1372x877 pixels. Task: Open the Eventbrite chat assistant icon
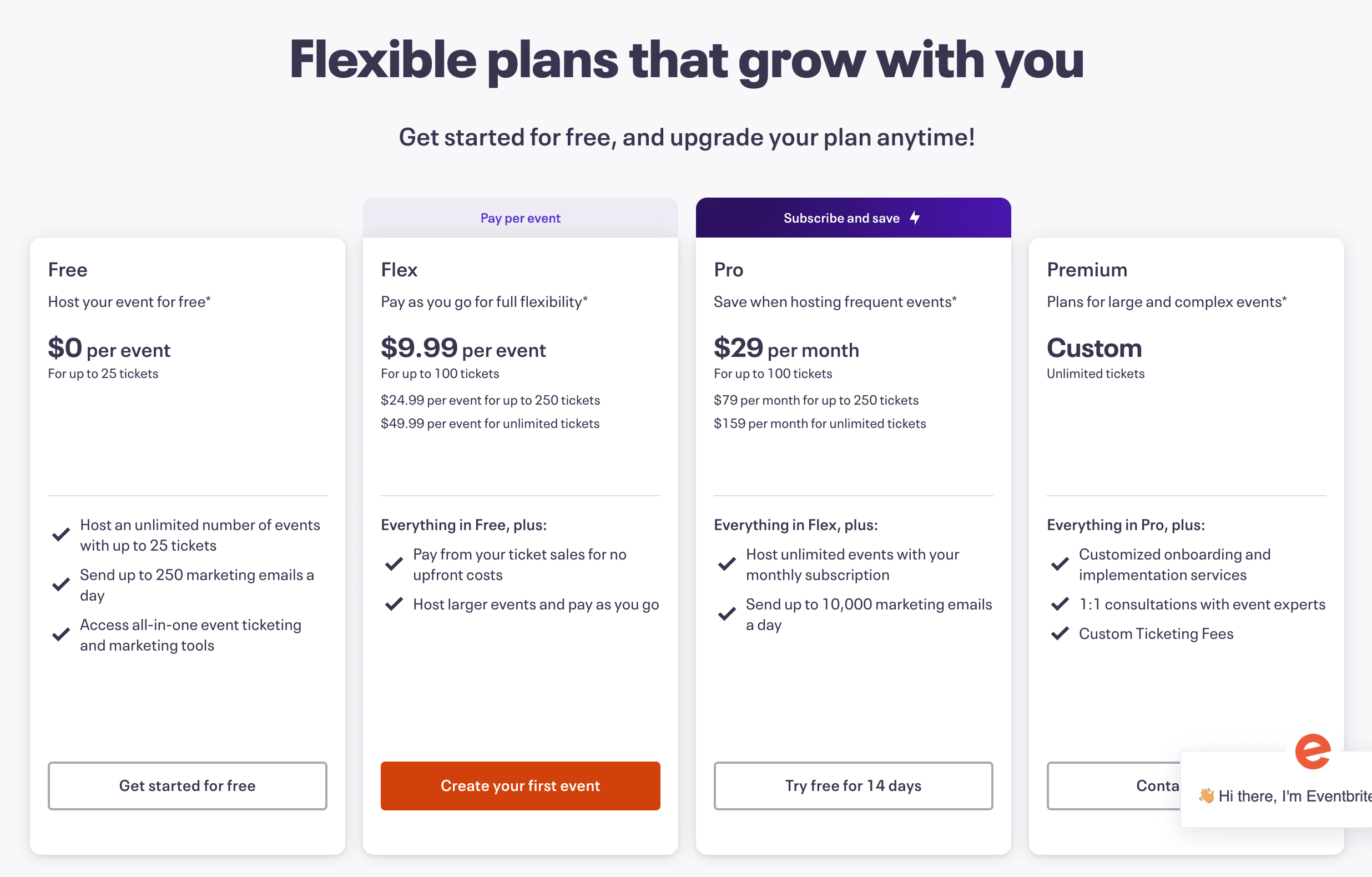pyautogui.click(x=1313, y=753)
